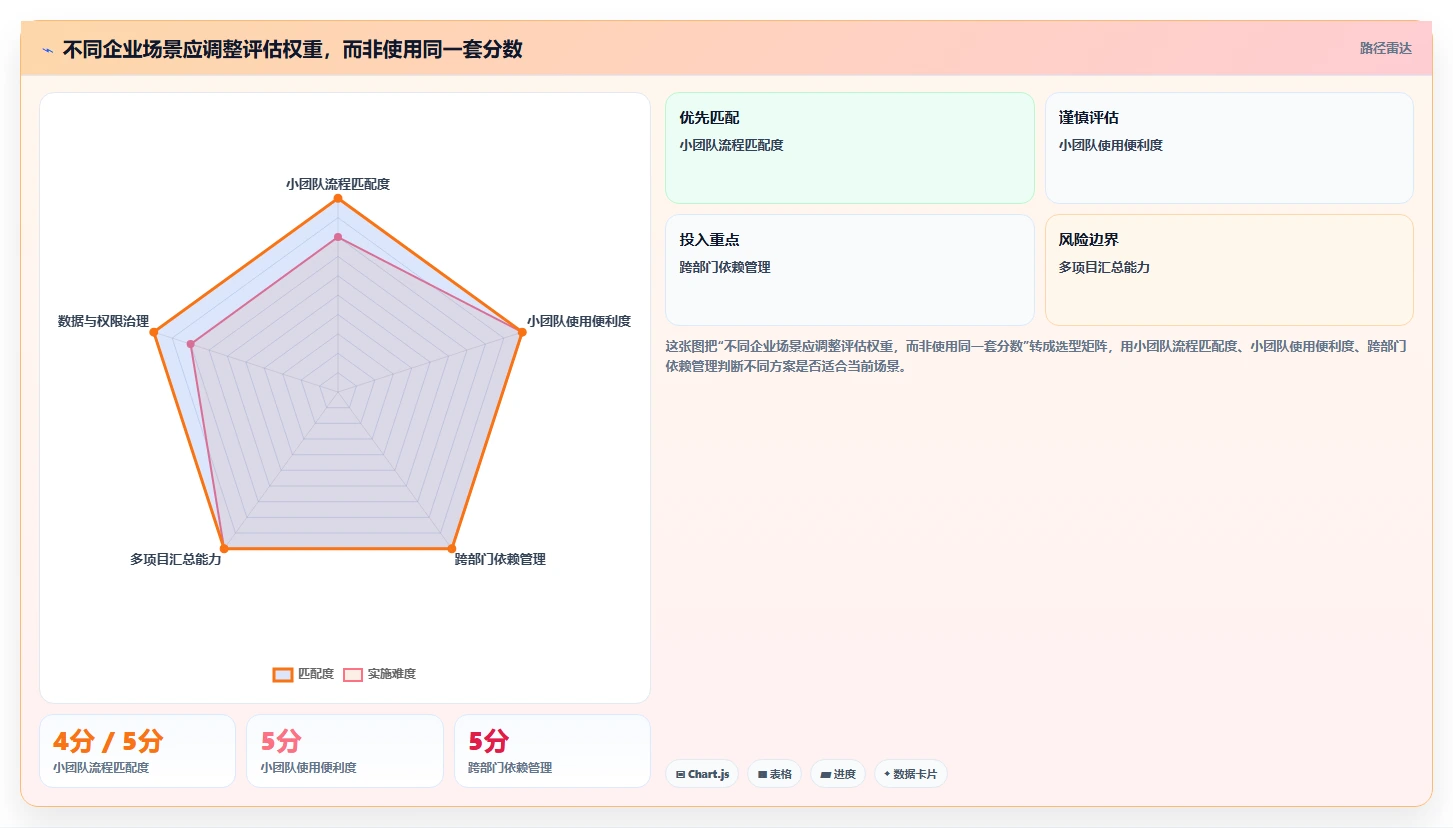Open the 投入重点 card
This screenshot has height=828, width=1453.
pyautogui.click(x=849, y=270)
